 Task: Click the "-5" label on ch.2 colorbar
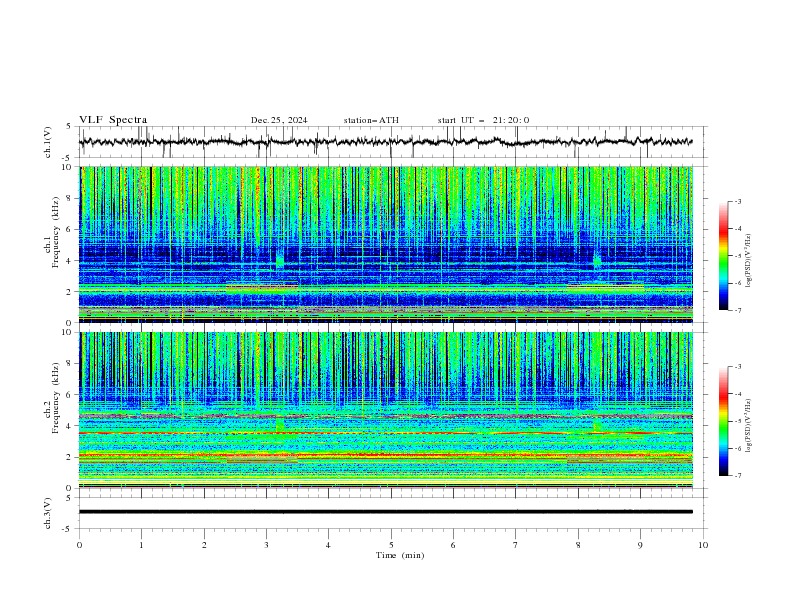[737, 421]
